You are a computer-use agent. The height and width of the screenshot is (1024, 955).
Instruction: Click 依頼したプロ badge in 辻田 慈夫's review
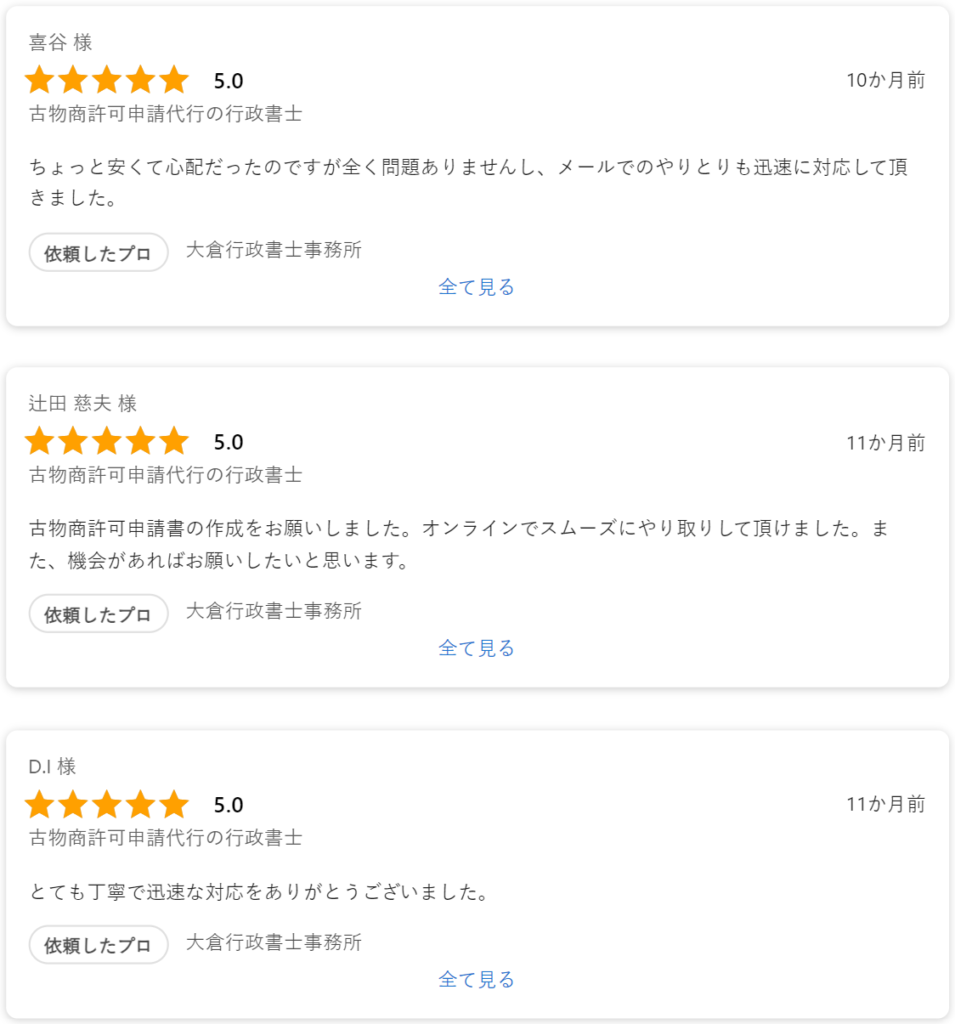coord(98,614)
